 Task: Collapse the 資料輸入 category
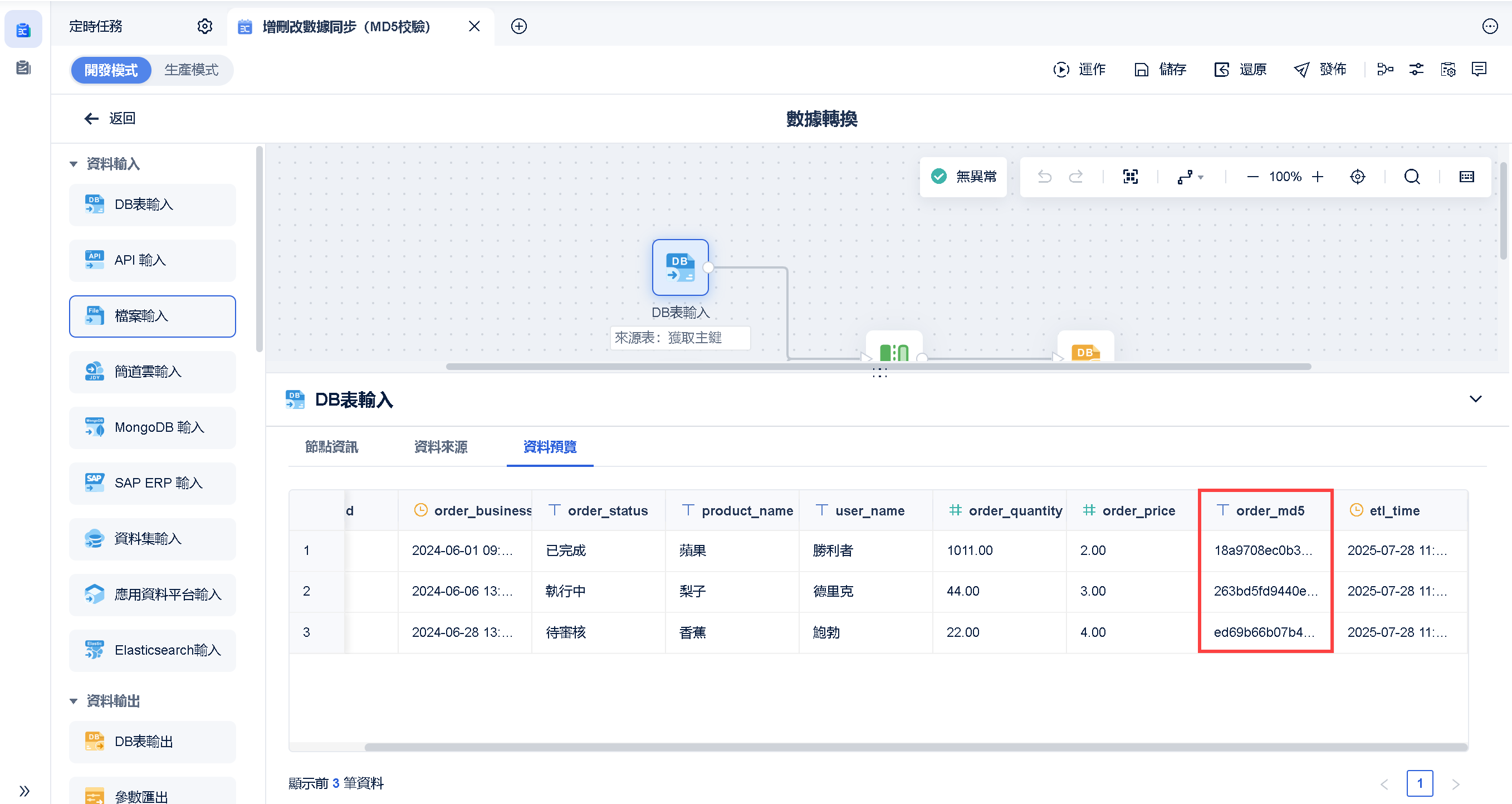pyautogui.click(x=74, y=164)
